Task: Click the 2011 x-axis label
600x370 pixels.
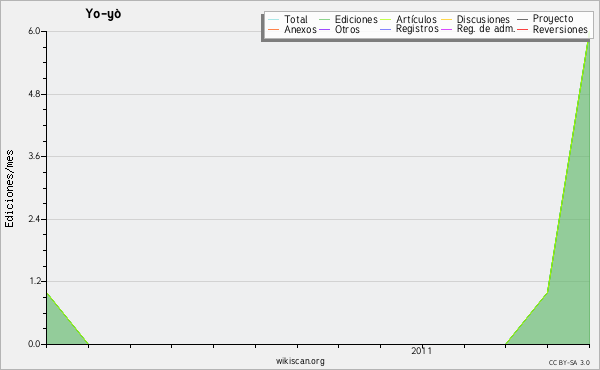Action: pyautogui.click(x=422, y=351)
